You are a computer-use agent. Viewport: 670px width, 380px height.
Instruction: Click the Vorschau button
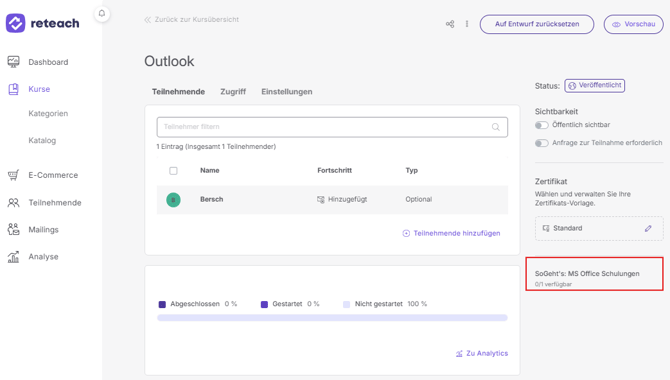[x=633, y=24]
